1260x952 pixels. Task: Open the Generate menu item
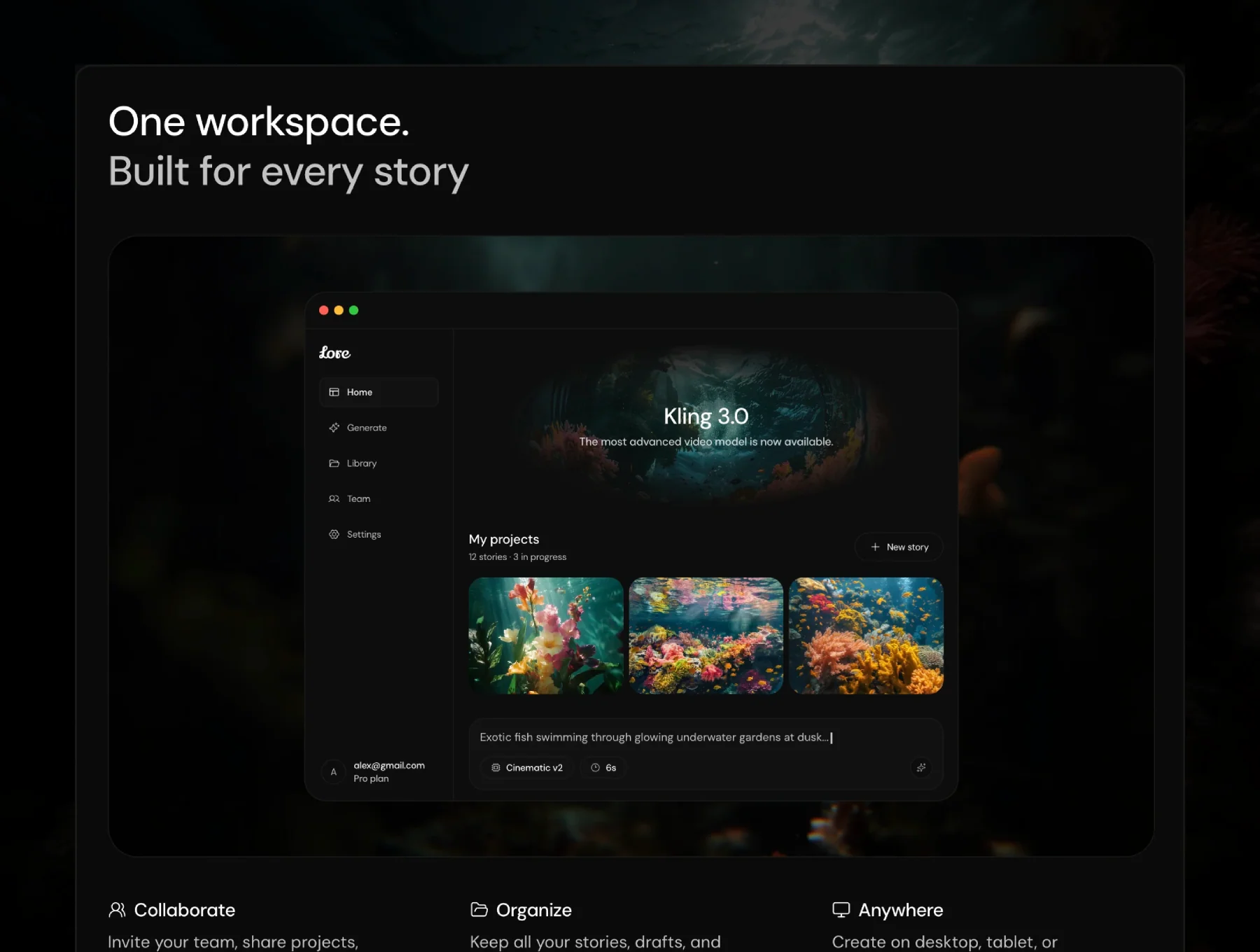click(379, 428)
